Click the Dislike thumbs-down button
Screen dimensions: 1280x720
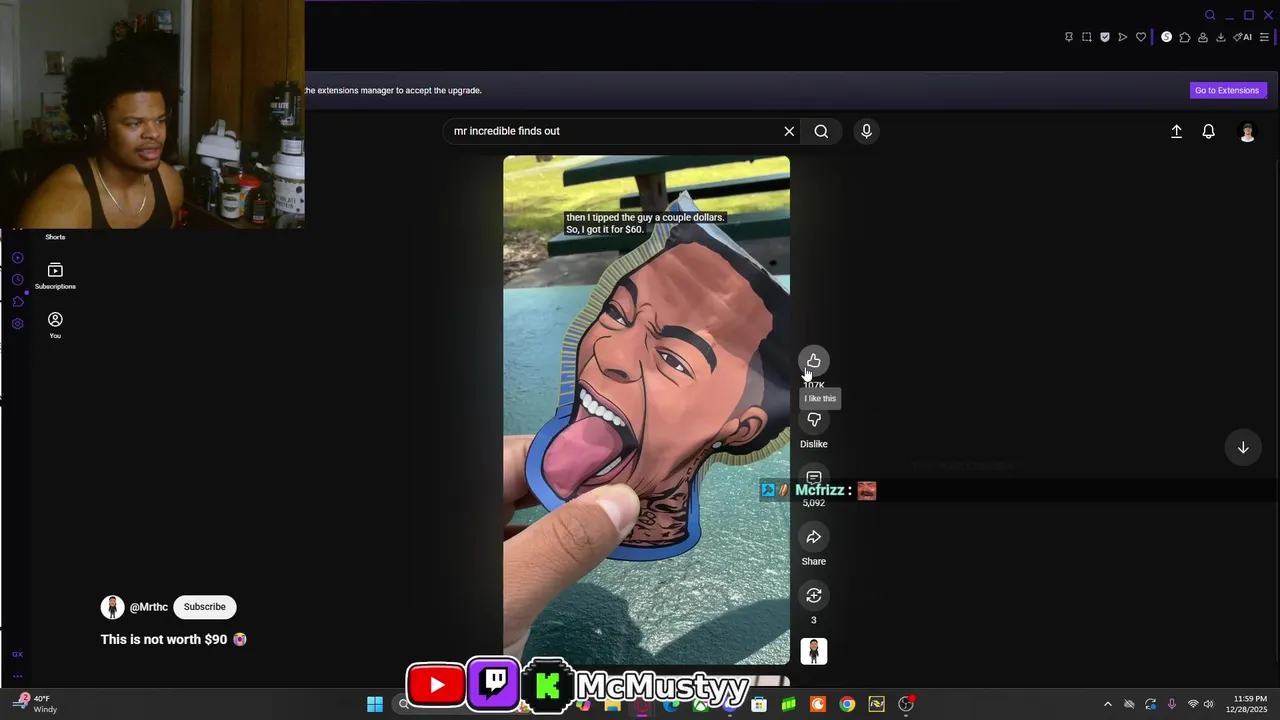click(814, 420)
